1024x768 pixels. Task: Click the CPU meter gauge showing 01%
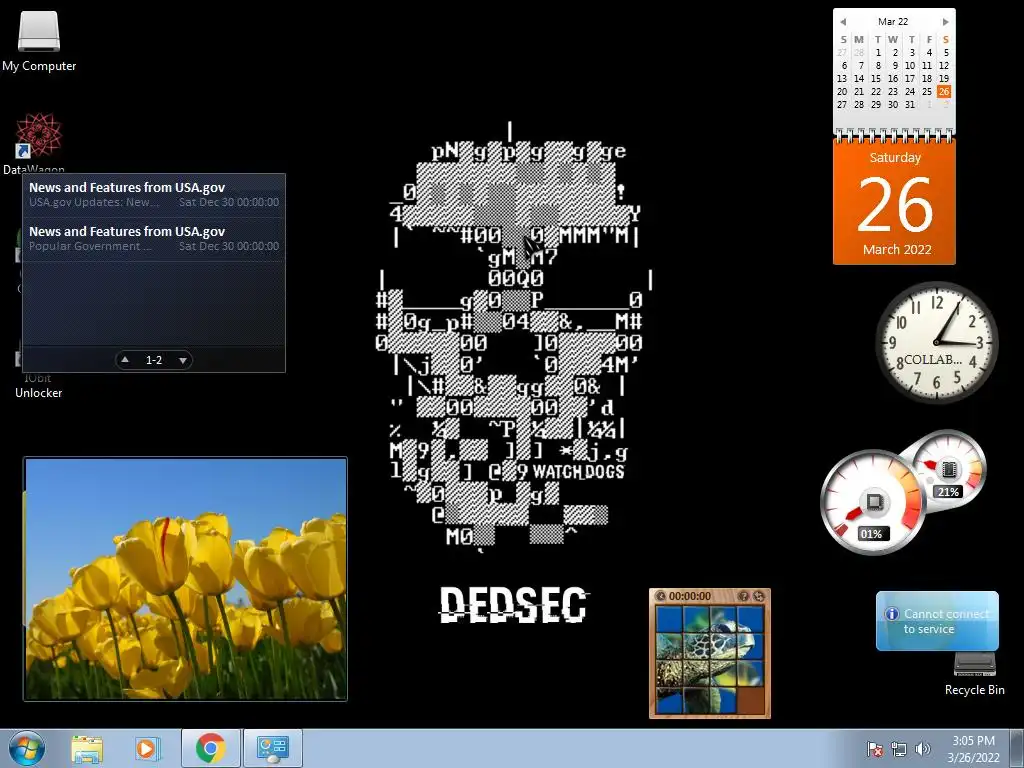[x=872, y=502]
